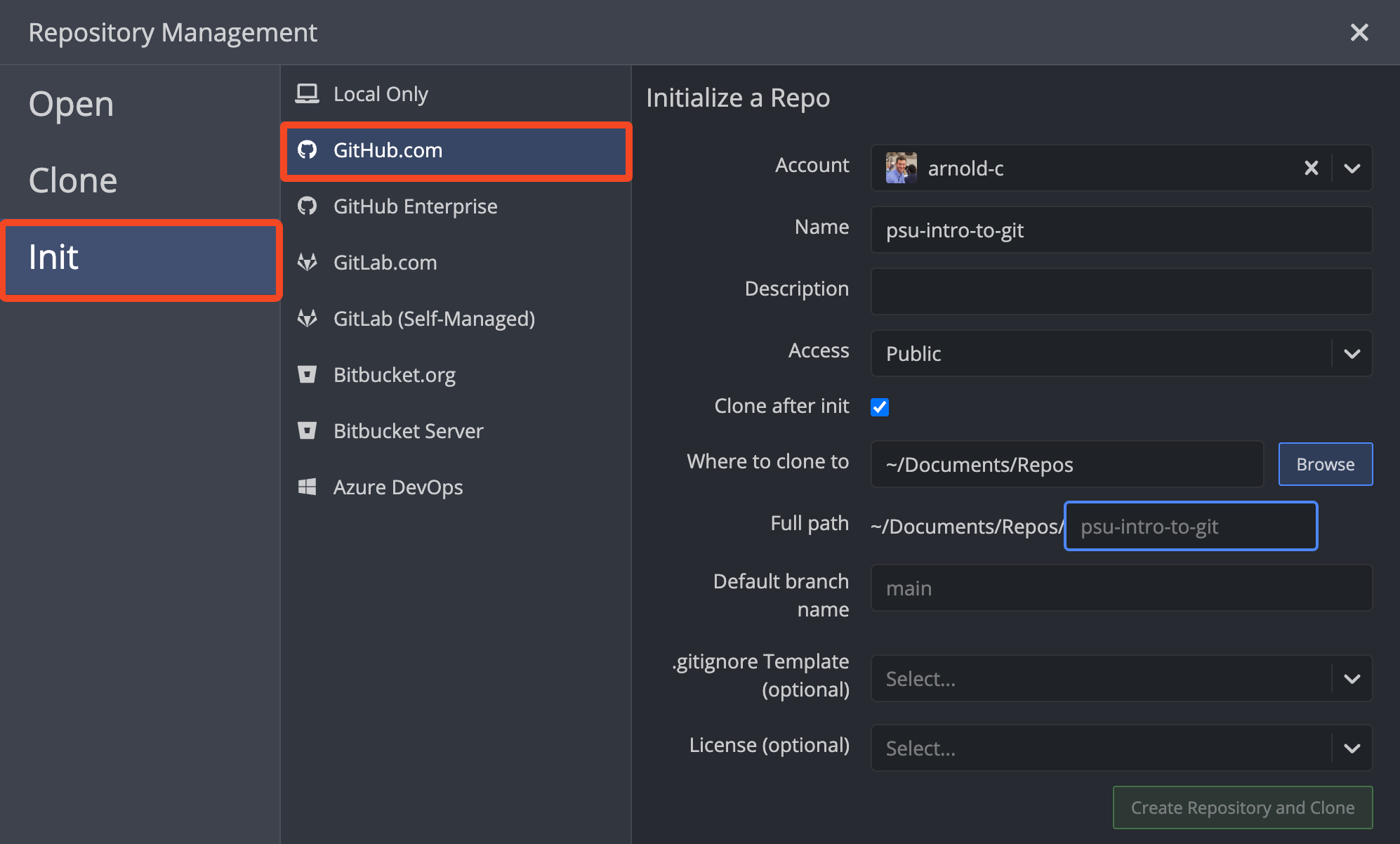Viewport: 1400px width, 844px height.
Task: Open the .gitignore Template dropdown
Action: tap(1352, 678)
